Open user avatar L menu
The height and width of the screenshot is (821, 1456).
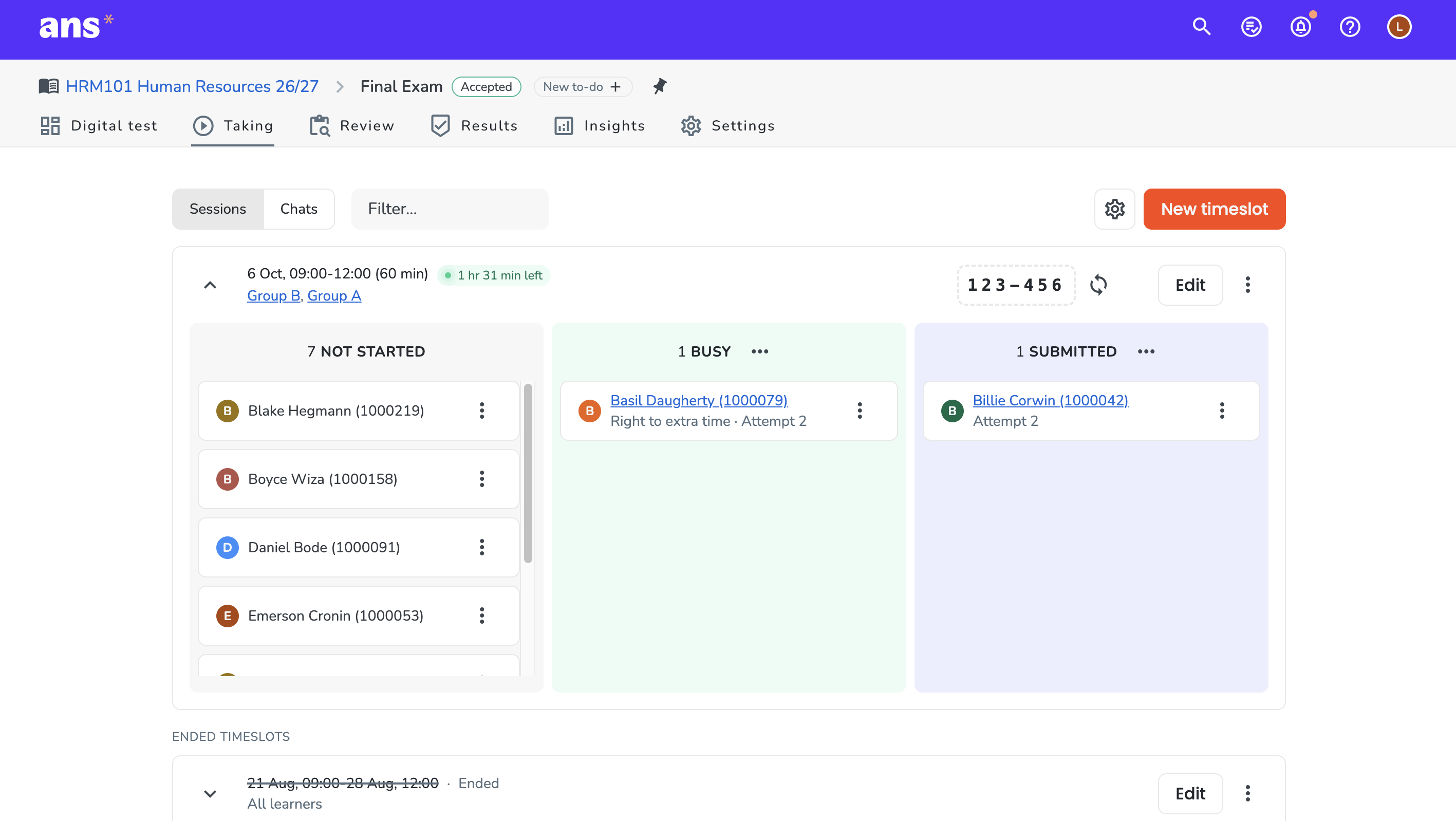pyautogui.click(x=1399, y=27)
